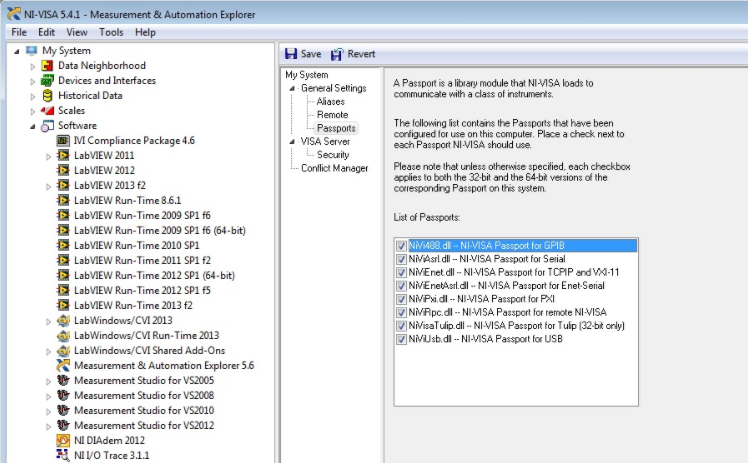Click the Revert button label
748x463 pixels.
tap(361, 54)
